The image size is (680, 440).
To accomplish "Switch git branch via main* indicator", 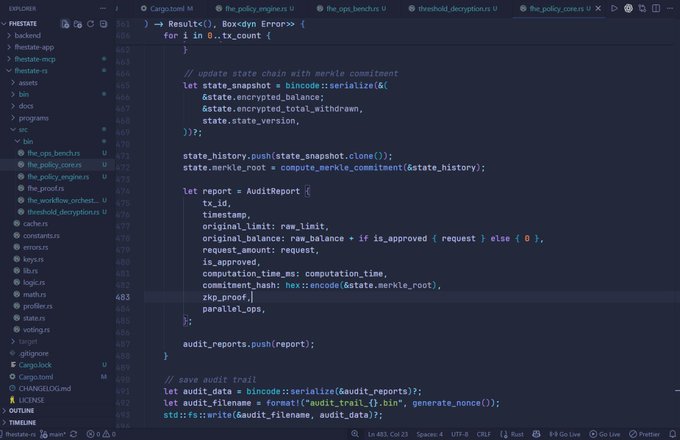I will [x=52, y=434].
